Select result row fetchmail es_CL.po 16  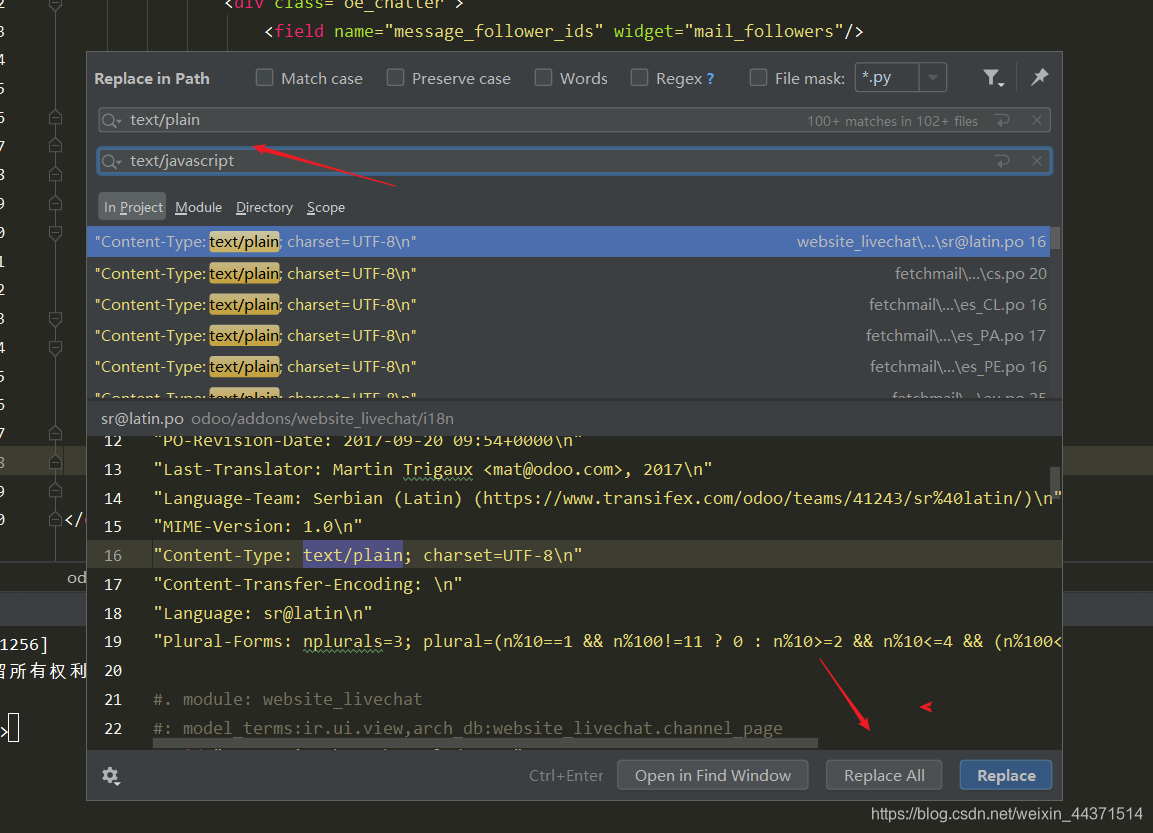click(x=569, y=304)
